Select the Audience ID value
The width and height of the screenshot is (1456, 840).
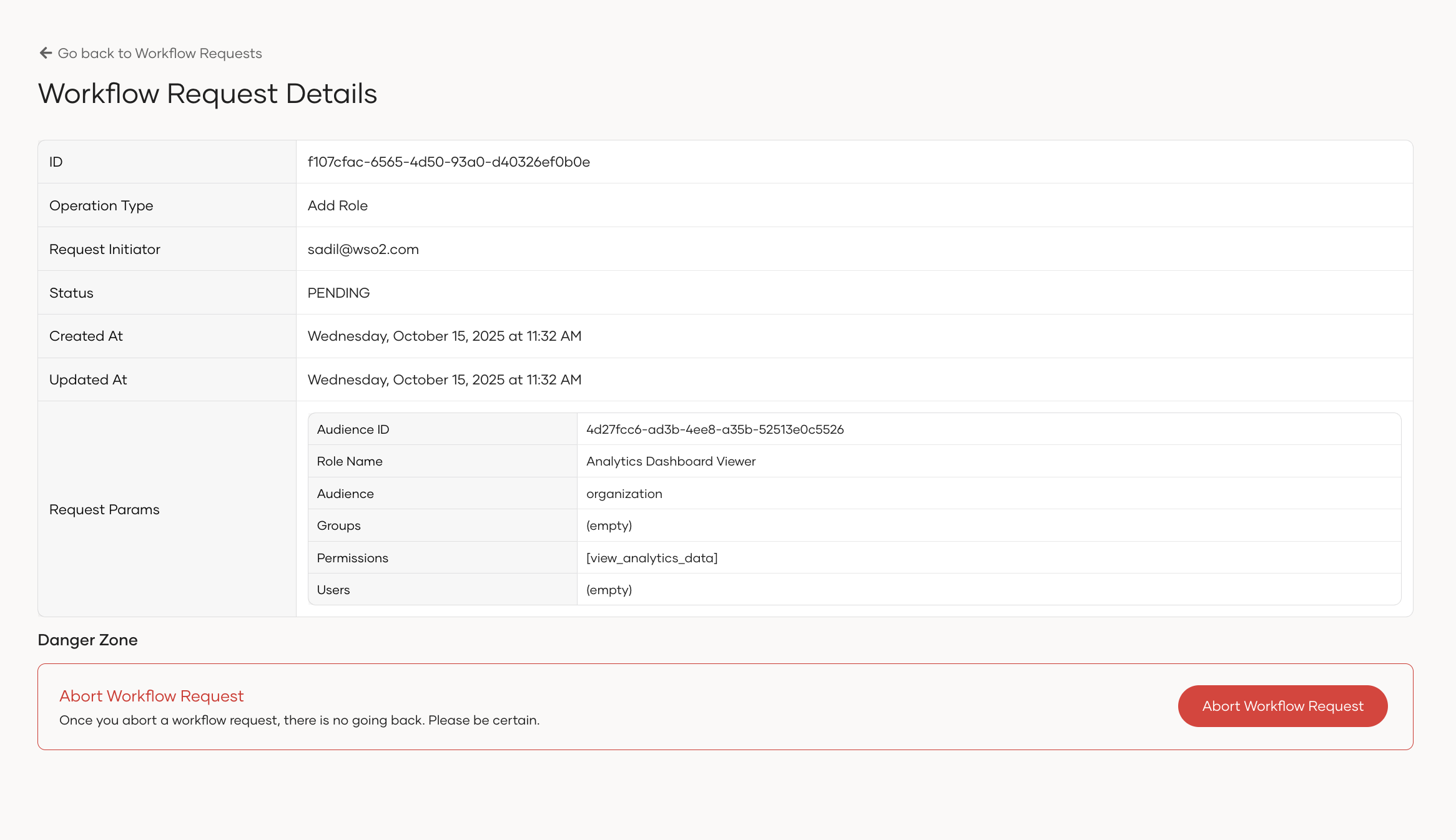[714, 429]
